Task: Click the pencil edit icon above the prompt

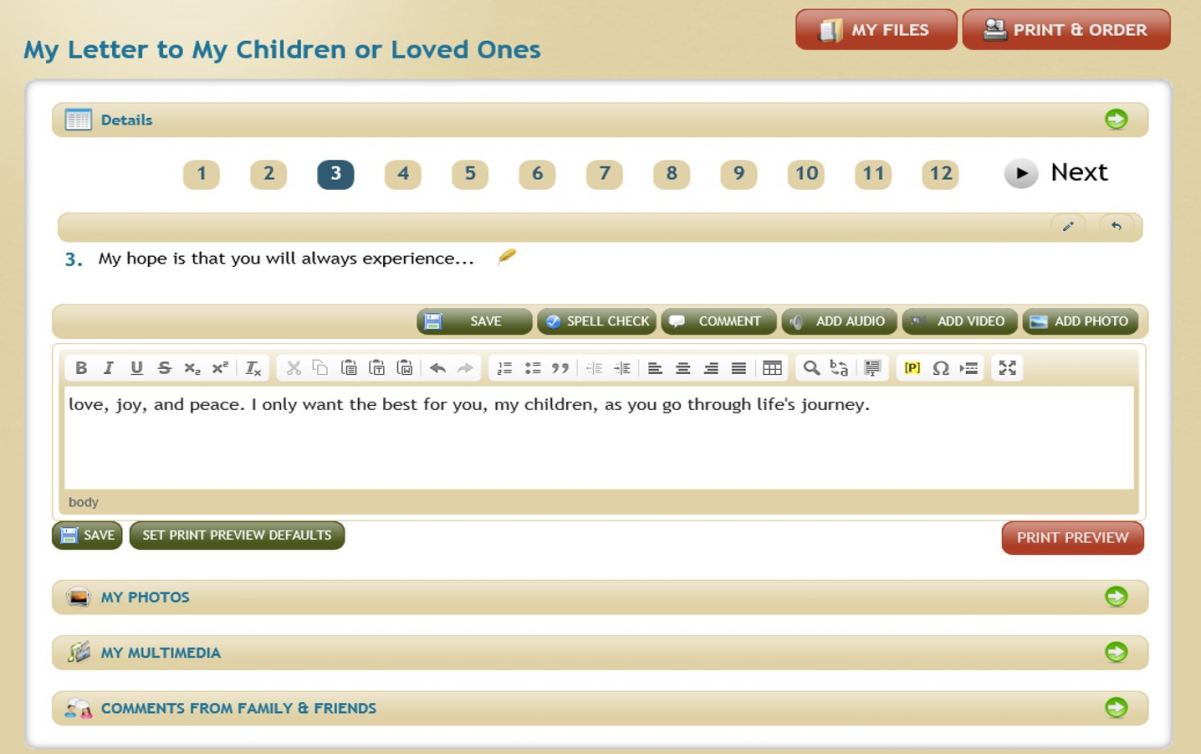Action: pos(1067,227)
